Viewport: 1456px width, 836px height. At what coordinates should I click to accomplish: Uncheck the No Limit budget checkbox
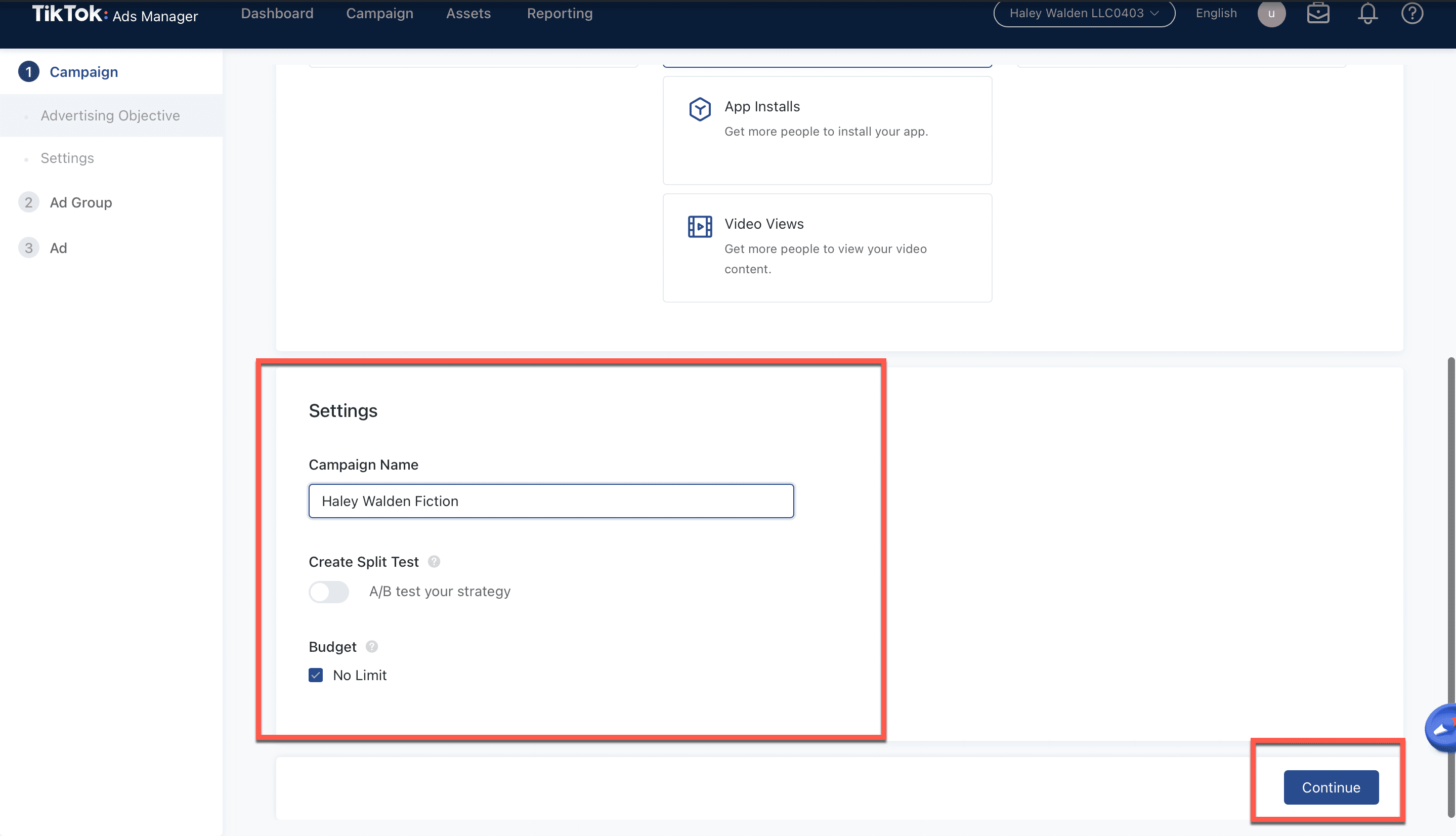[x=316, y=675]
